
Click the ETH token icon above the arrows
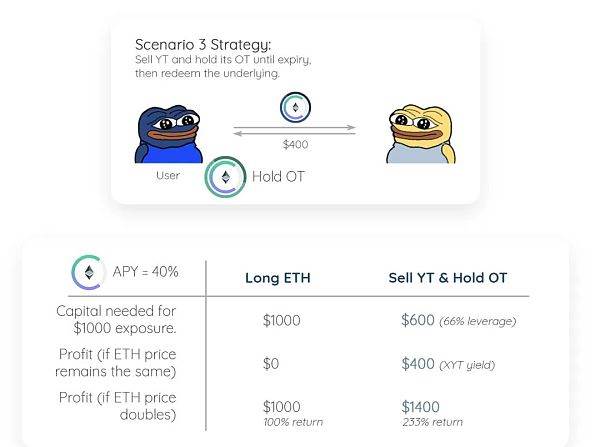pyautogui.click(x=295, y=107)
